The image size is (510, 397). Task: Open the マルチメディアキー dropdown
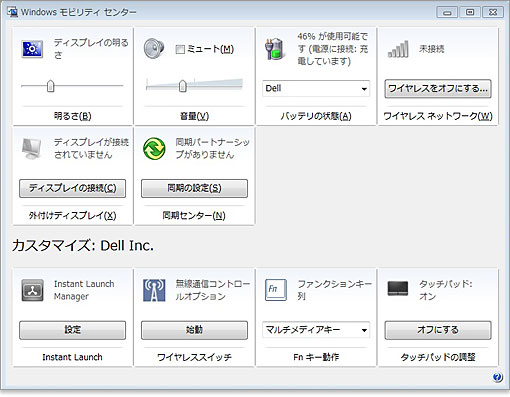tap(316, 330)
